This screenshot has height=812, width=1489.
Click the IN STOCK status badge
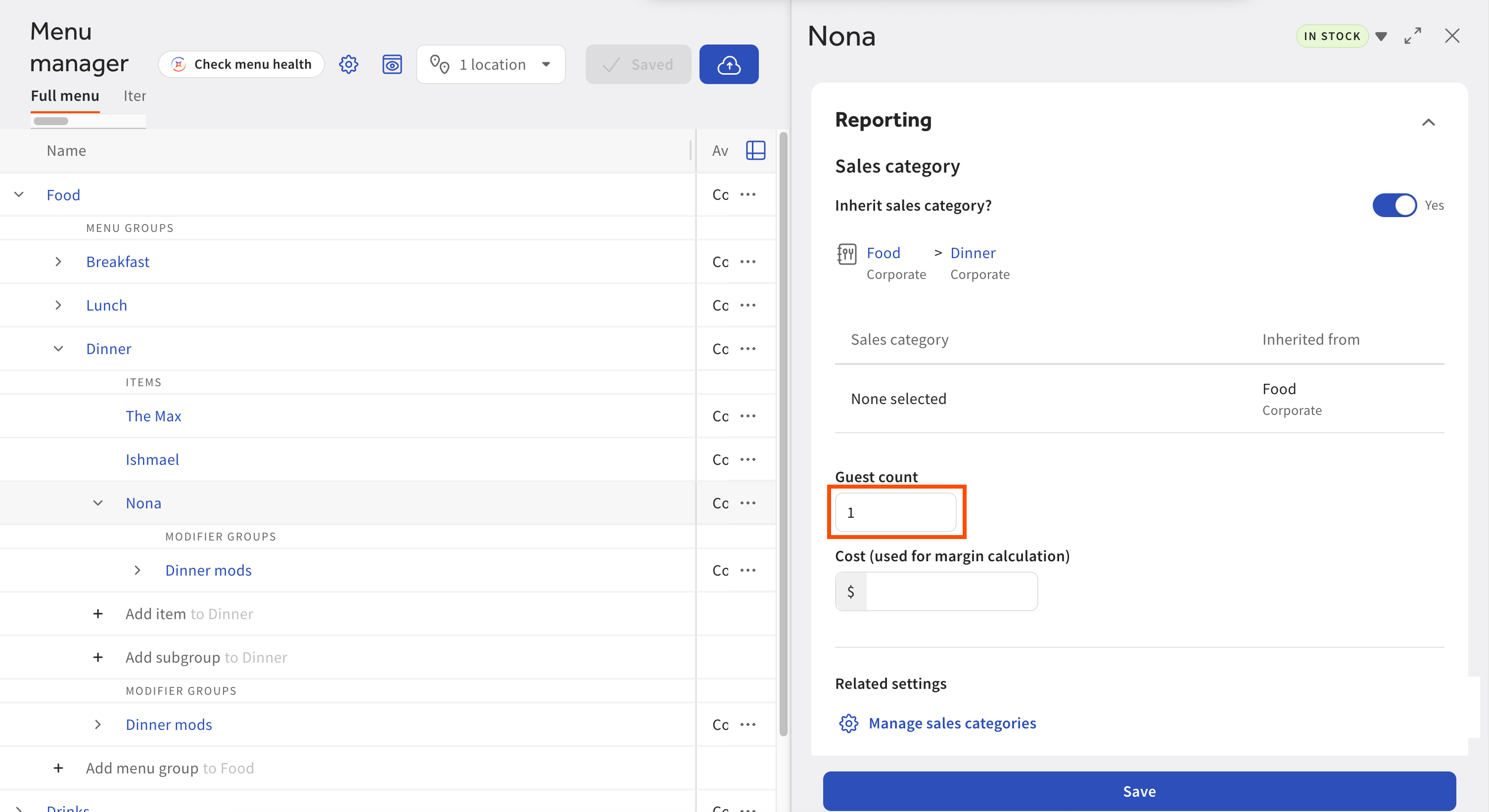point(1332,36)
